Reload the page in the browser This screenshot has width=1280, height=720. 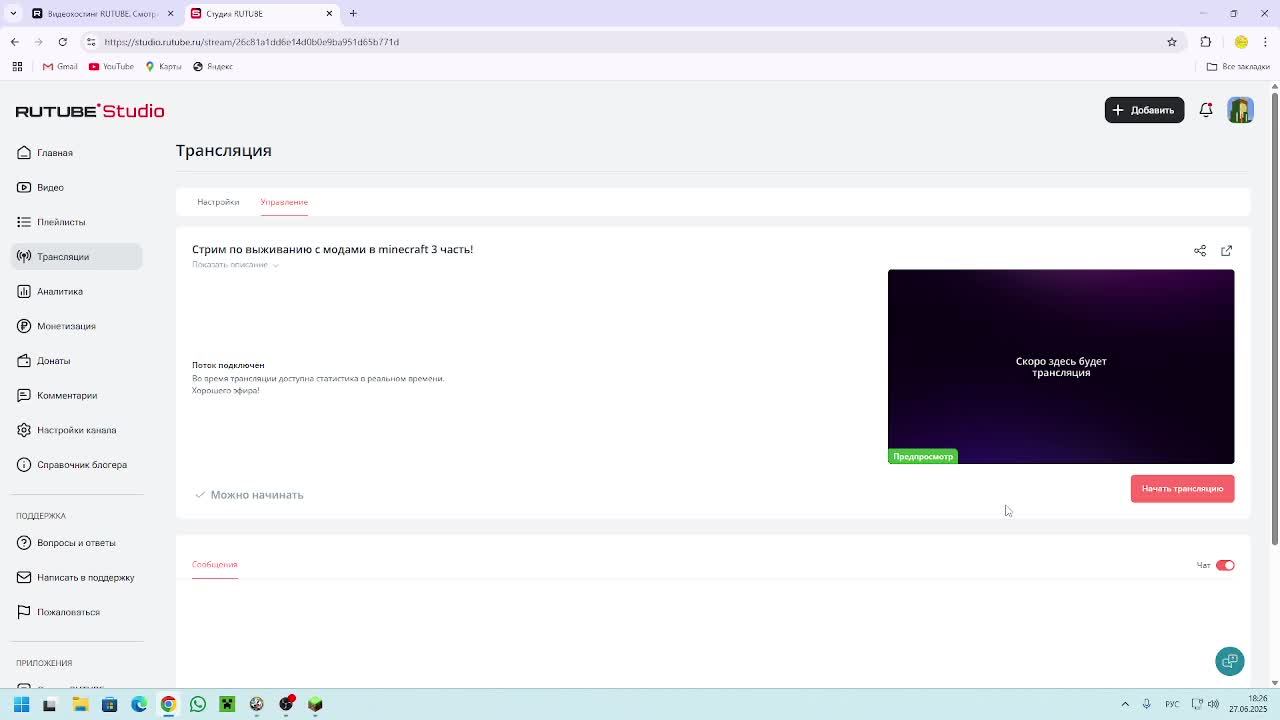tap(63, 42)
